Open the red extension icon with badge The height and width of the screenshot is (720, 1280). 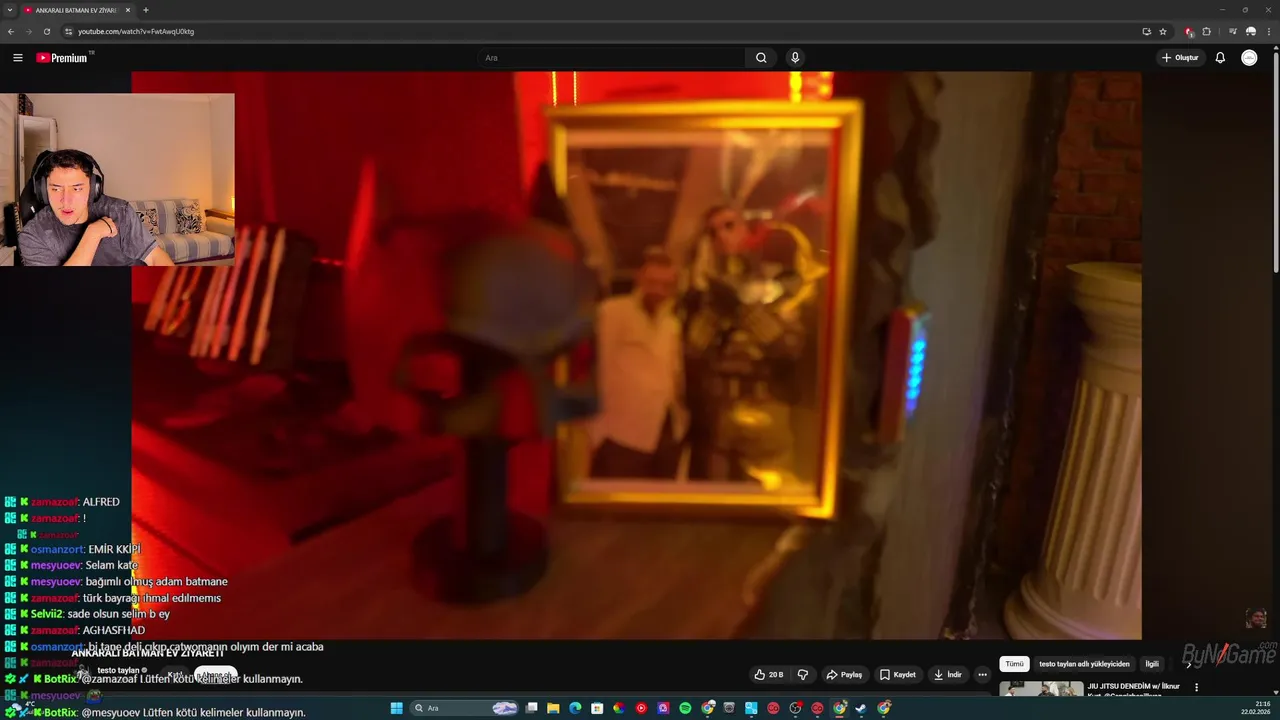(x=1189, y=31)
